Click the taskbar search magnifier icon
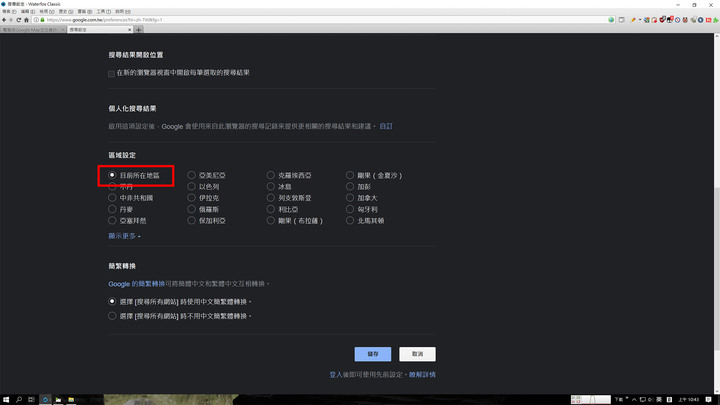 (19, 399)
